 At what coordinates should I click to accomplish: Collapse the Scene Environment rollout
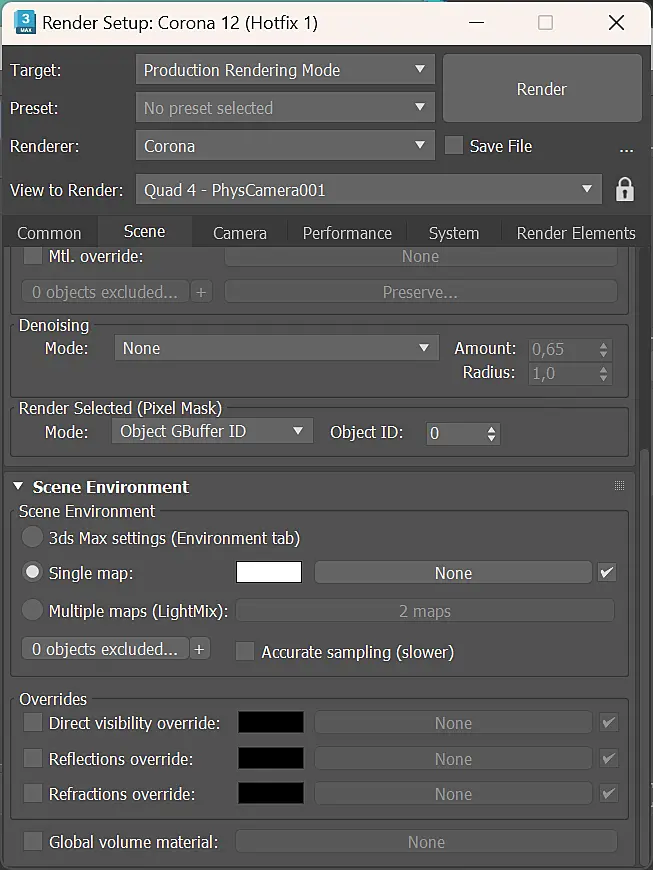(x=18, y=487)
